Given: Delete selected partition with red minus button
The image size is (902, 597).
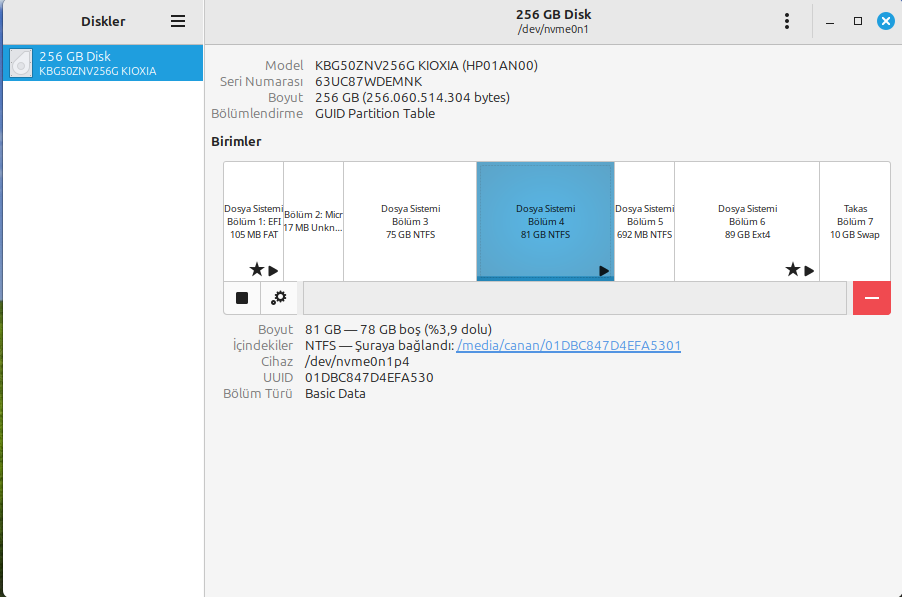Looking at the screenshot, I should pyautogui.click(x=872, y=298).
